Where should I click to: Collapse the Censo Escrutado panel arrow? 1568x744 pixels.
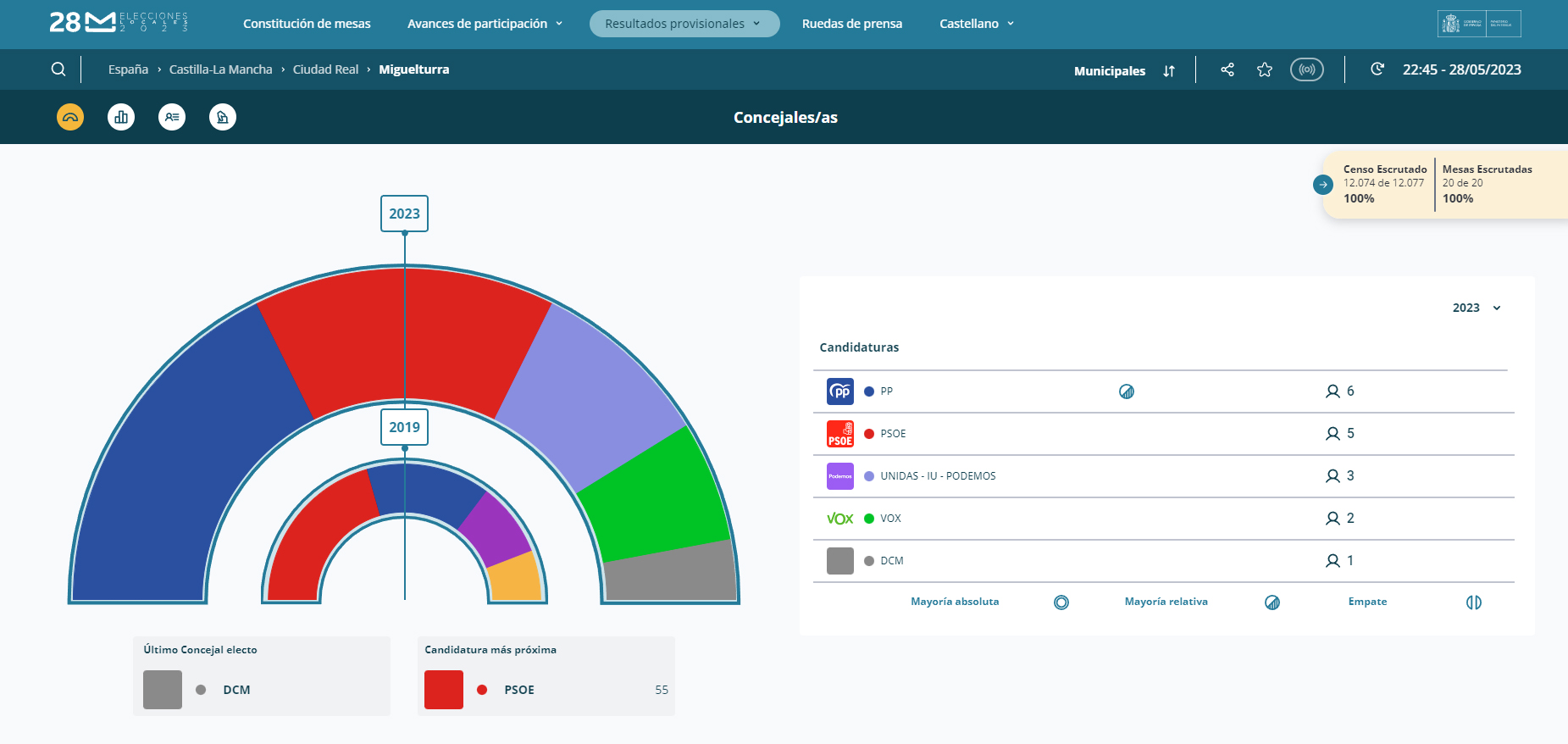click(x=1323, y=185)
